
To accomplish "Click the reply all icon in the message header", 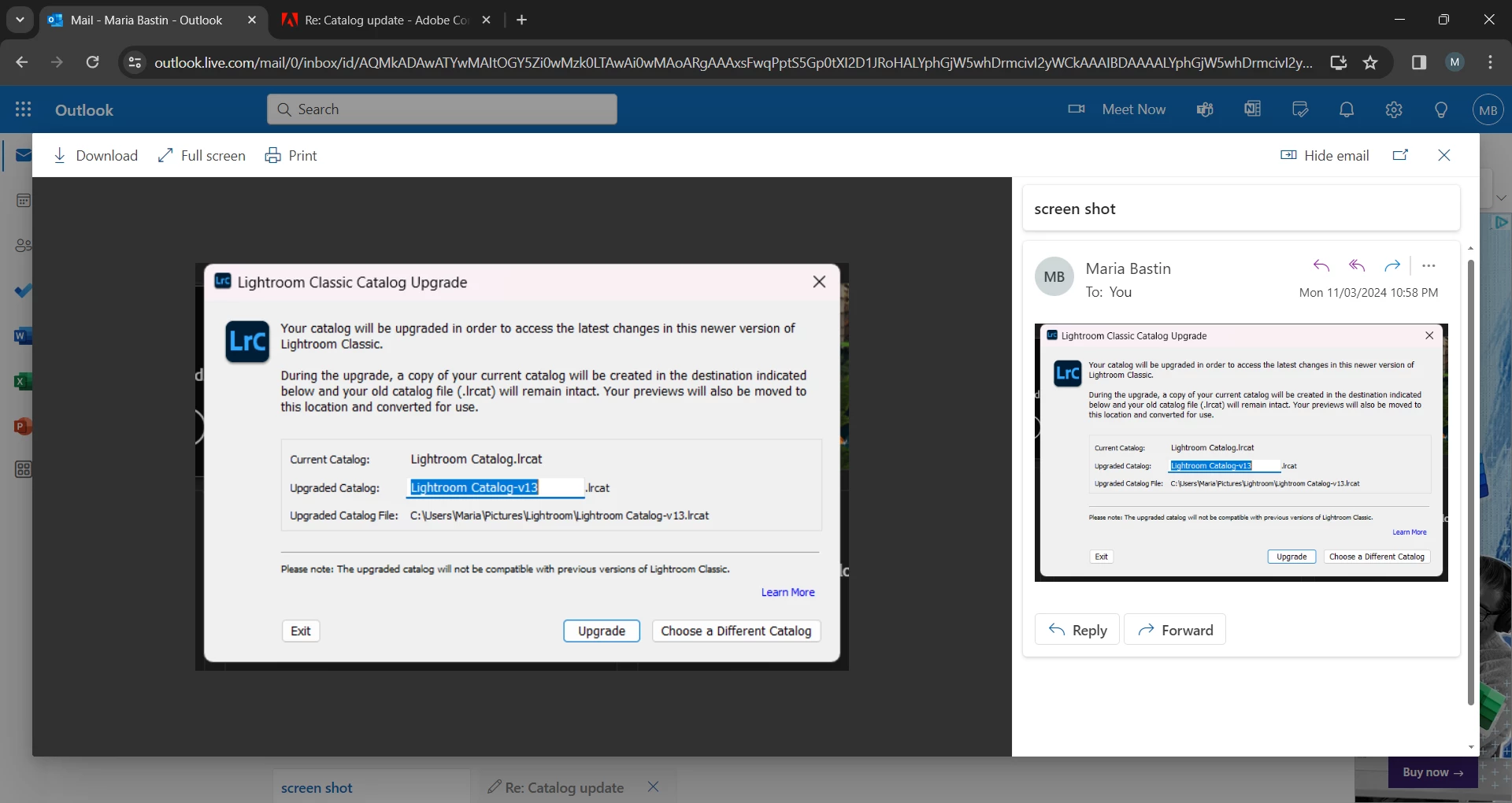I will (1357, 266).
